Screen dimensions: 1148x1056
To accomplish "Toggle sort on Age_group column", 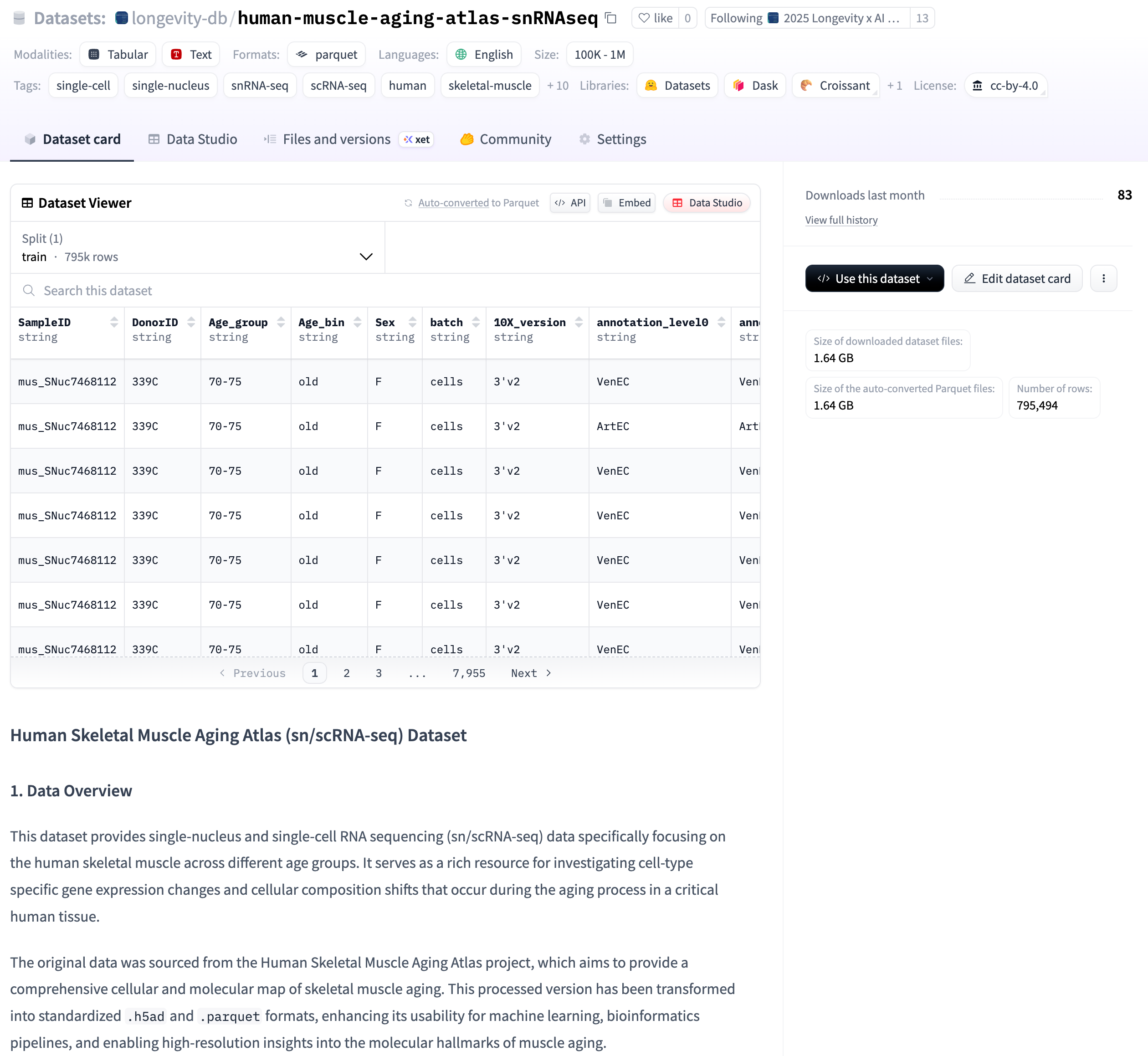I will (281, 322).
